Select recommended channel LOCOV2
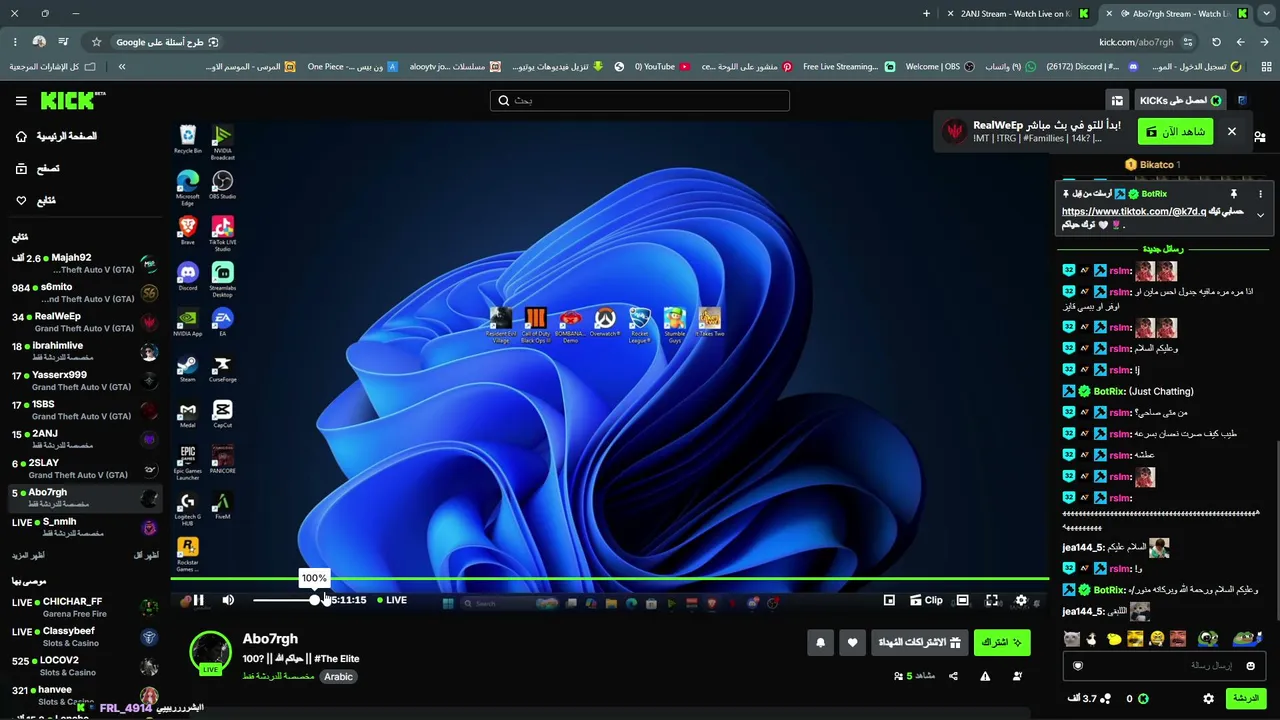1280x720 pixels. (x=84, y=666)
